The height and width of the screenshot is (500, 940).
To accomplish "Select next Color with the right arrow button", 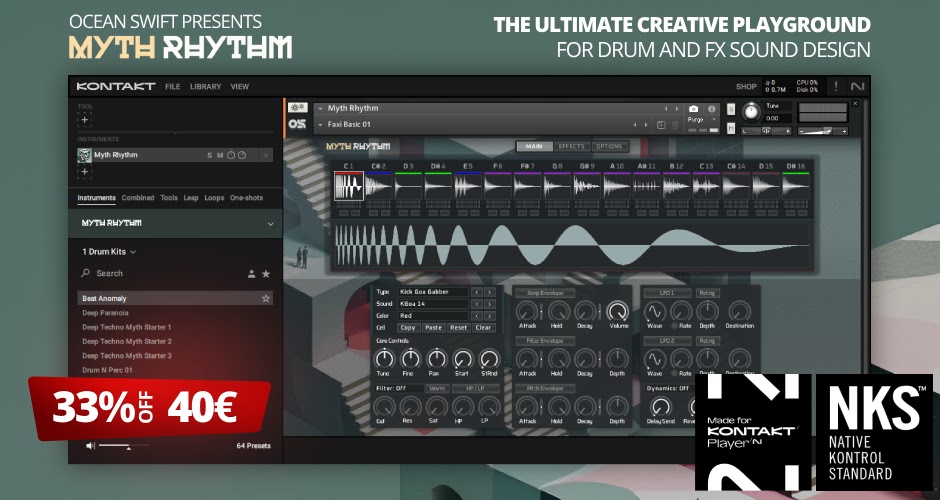I will tap(490, 316).
